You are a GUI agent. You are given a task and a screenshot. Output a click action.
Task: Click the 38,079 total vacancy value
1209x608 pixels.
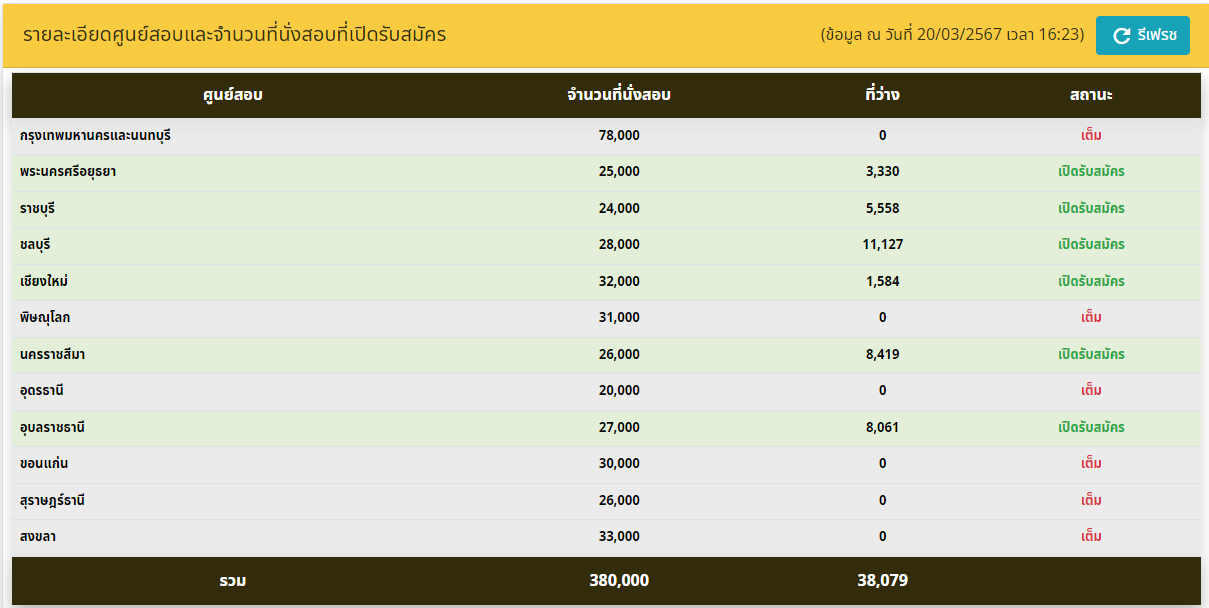(883, 580)
